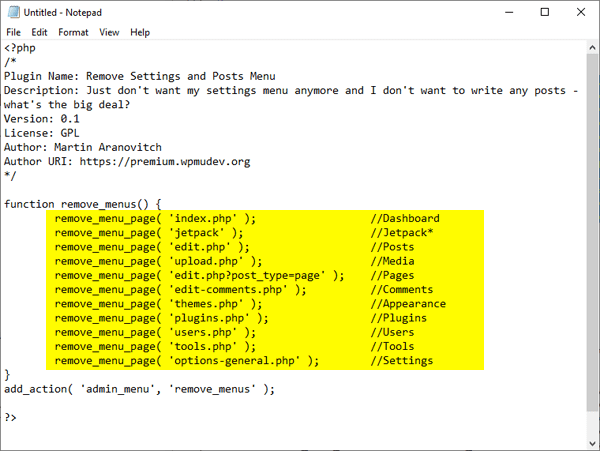Open the Format menu
Viewport: 600px width, 451px height.
point(73,32)
